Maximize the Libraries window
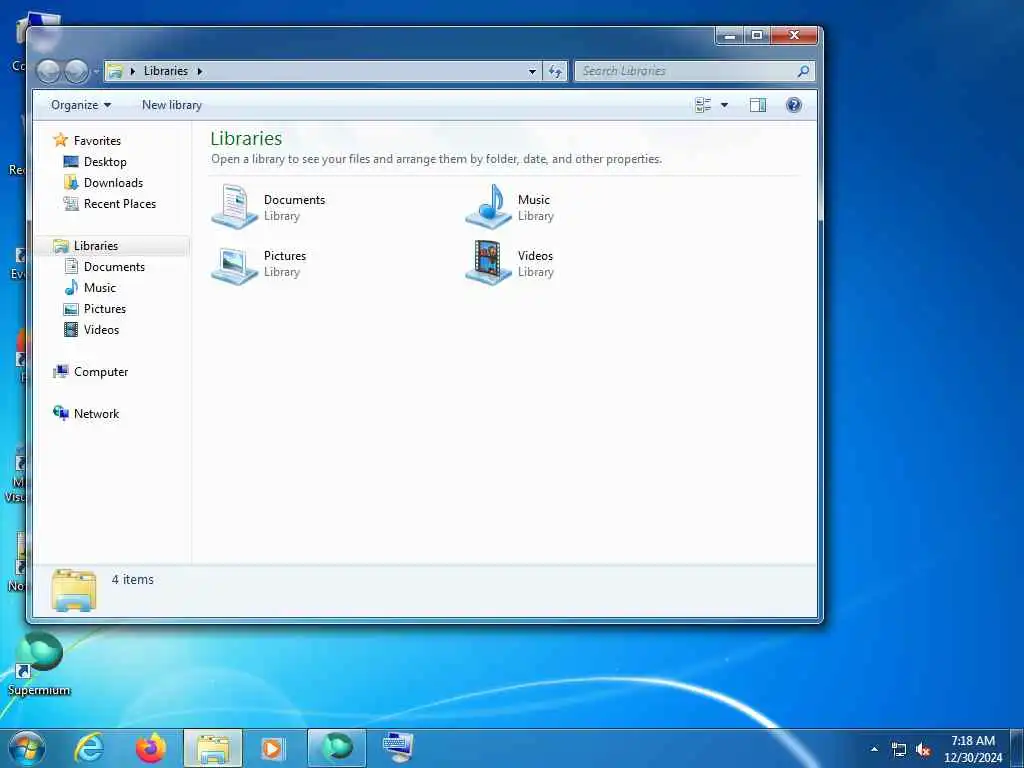 [x=757, y=35]
